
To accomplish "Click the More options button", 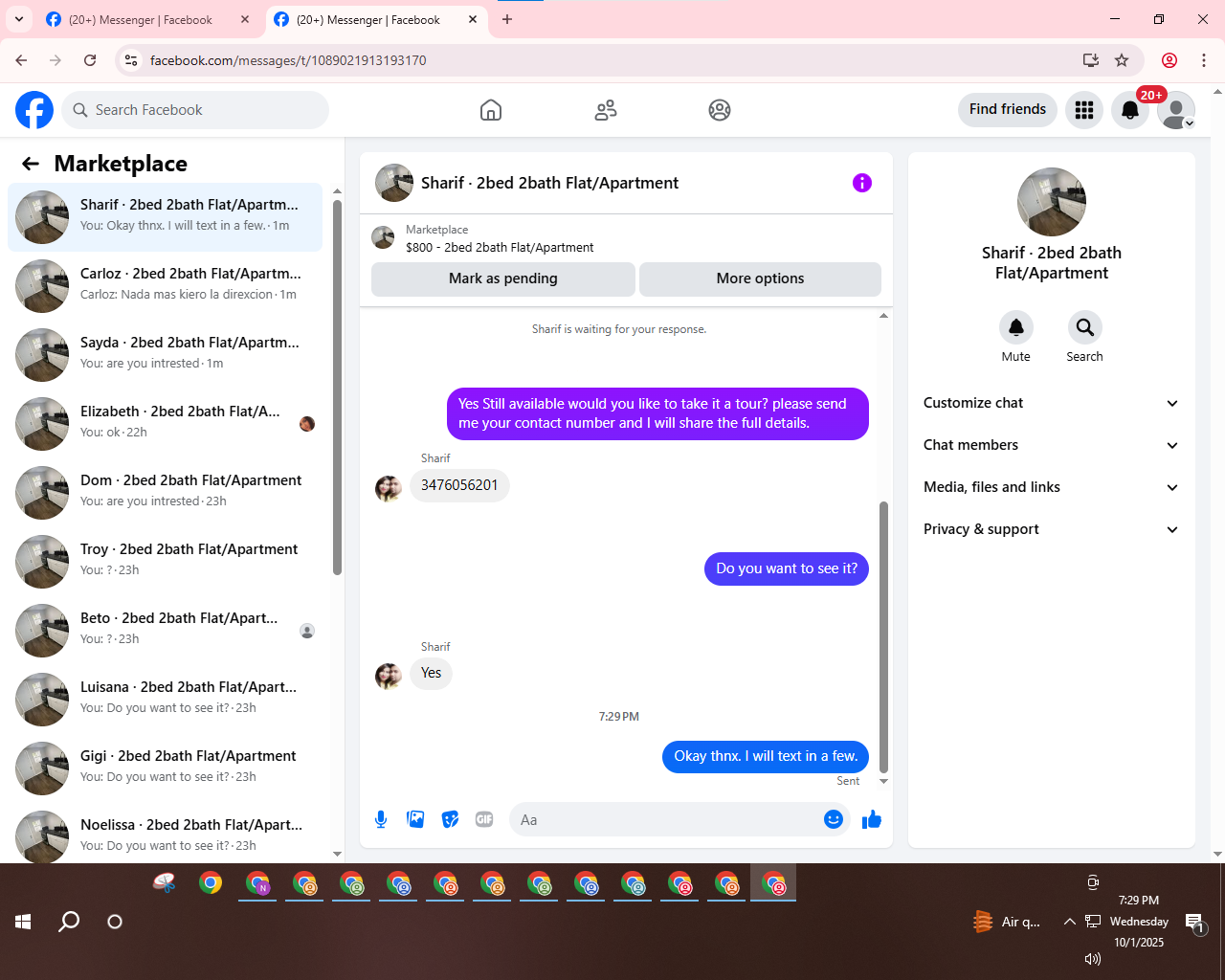I will (x=761, y=278).
